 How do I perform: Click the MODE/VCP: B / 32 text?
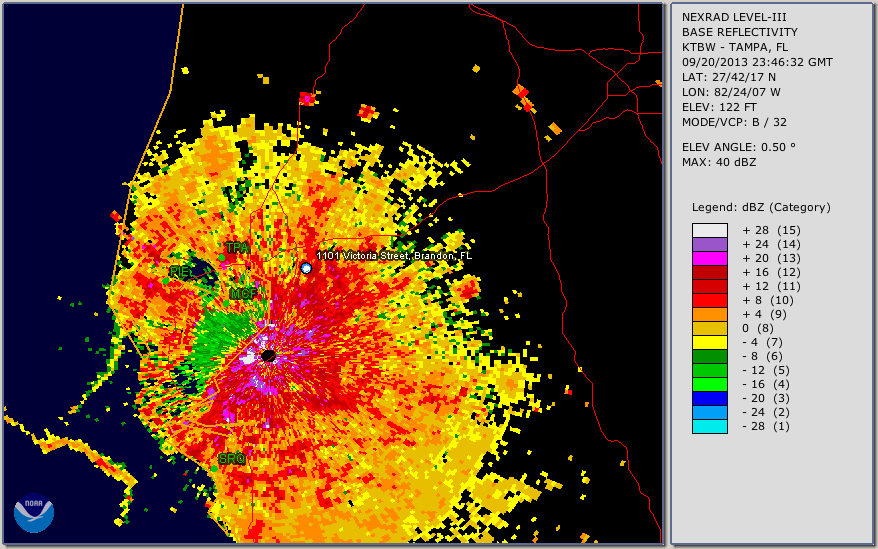point(734,122)
